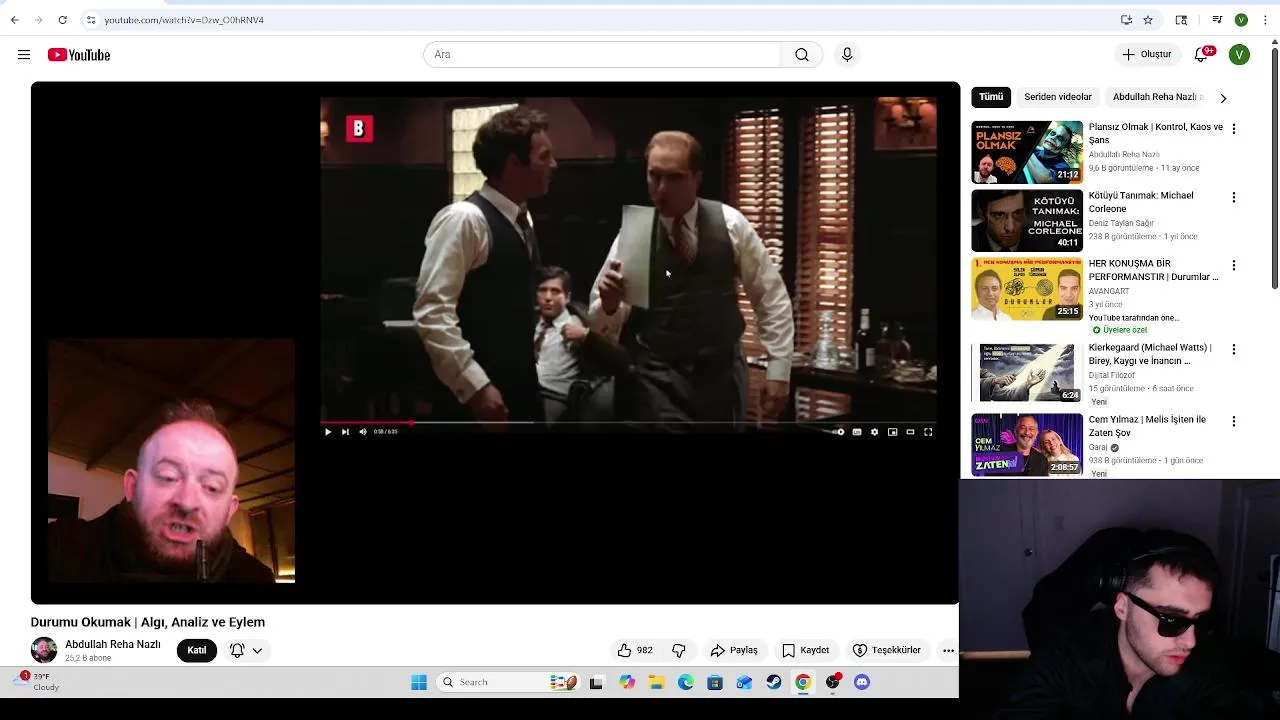The height and width of the screenshot is (720, 1280).
Task: Click the YouTube search input field
Action: 602,55
